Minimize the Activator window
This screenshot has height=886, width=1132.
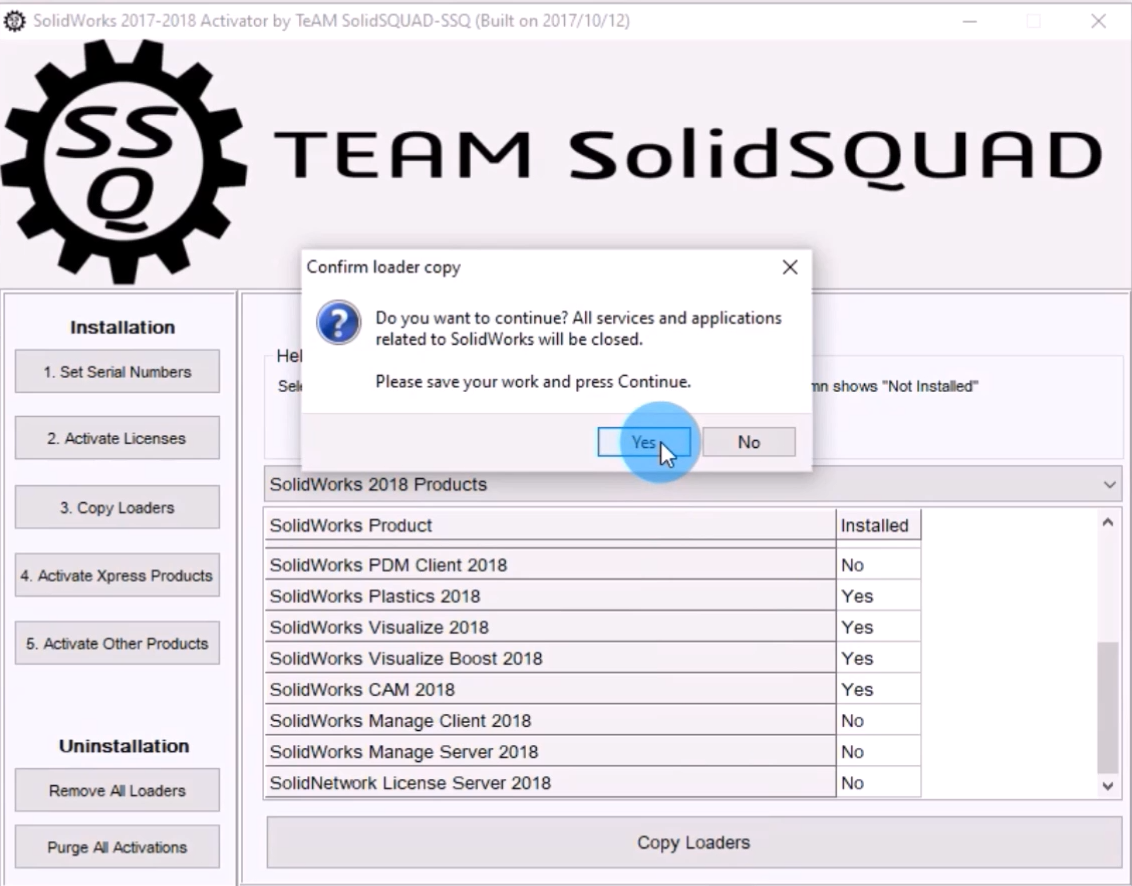pyautogui.click(x=969, y=21)
